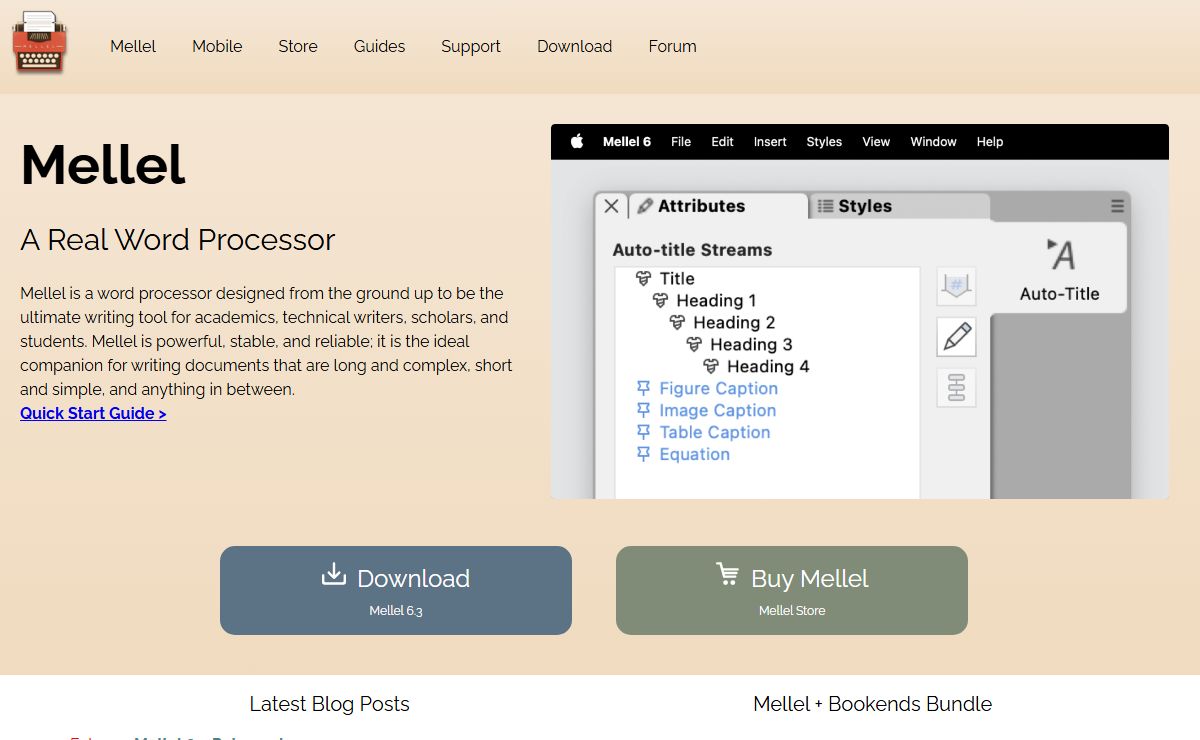Click the stream structure icon below pencil
The image size is (1200, 740).
tap(956, 387)
